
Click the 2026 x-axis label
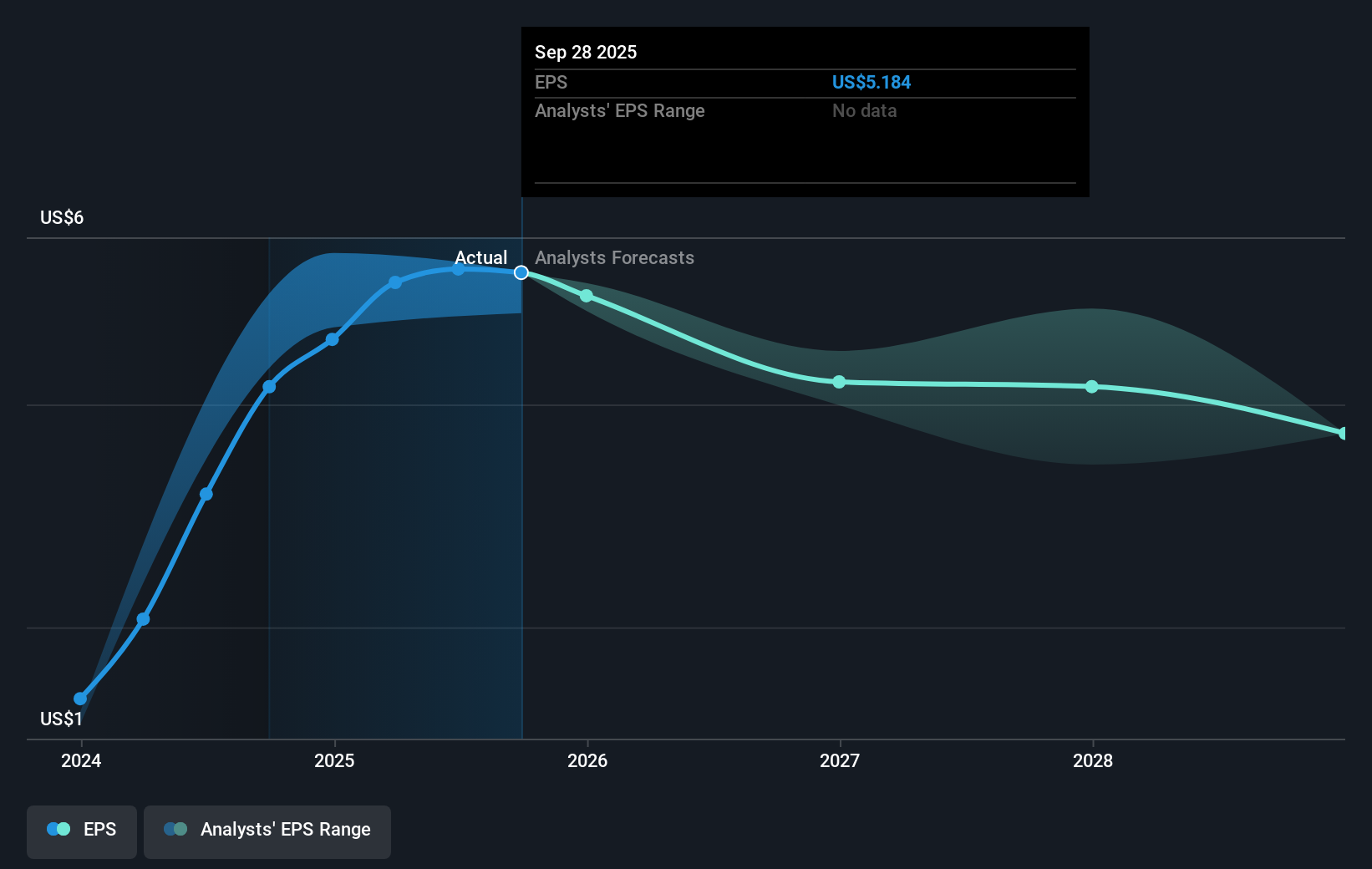point(587,760)
